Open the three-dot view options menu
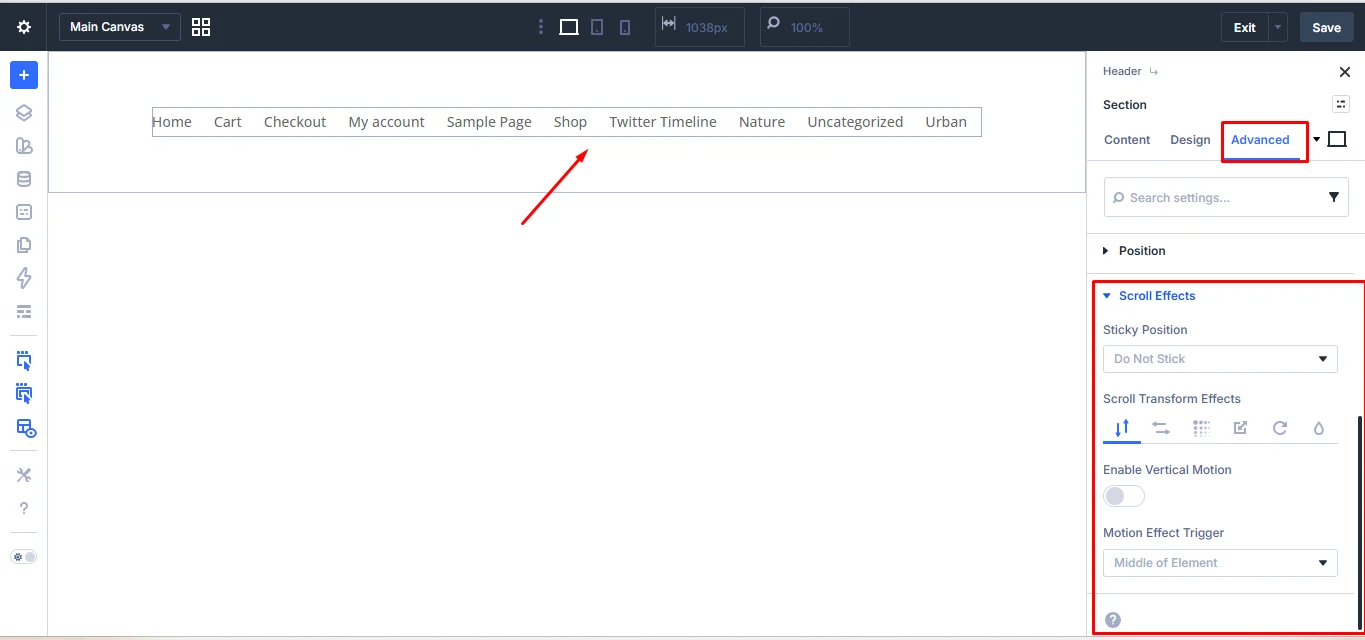The width and height of the screenshot is (1365, 640). (541, 27)
